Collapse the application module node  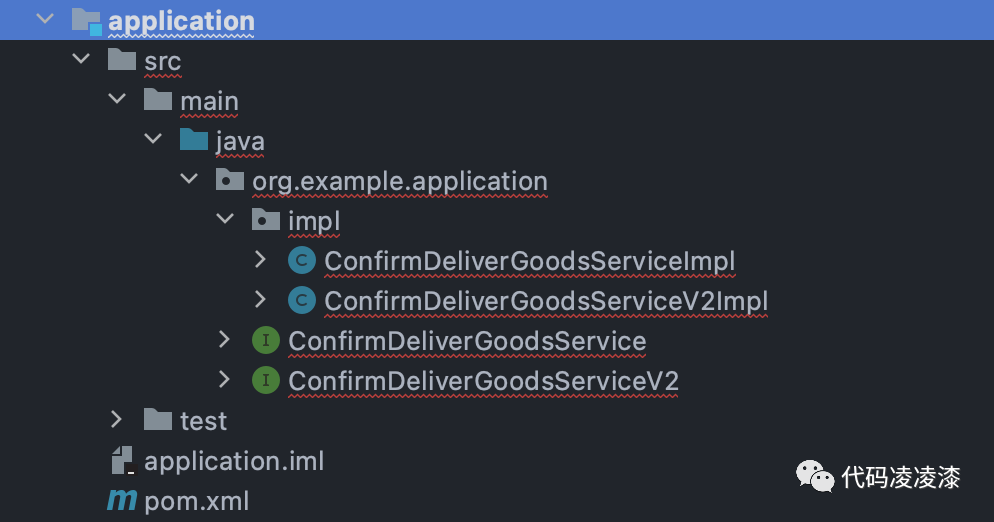[x=43, y=20]
